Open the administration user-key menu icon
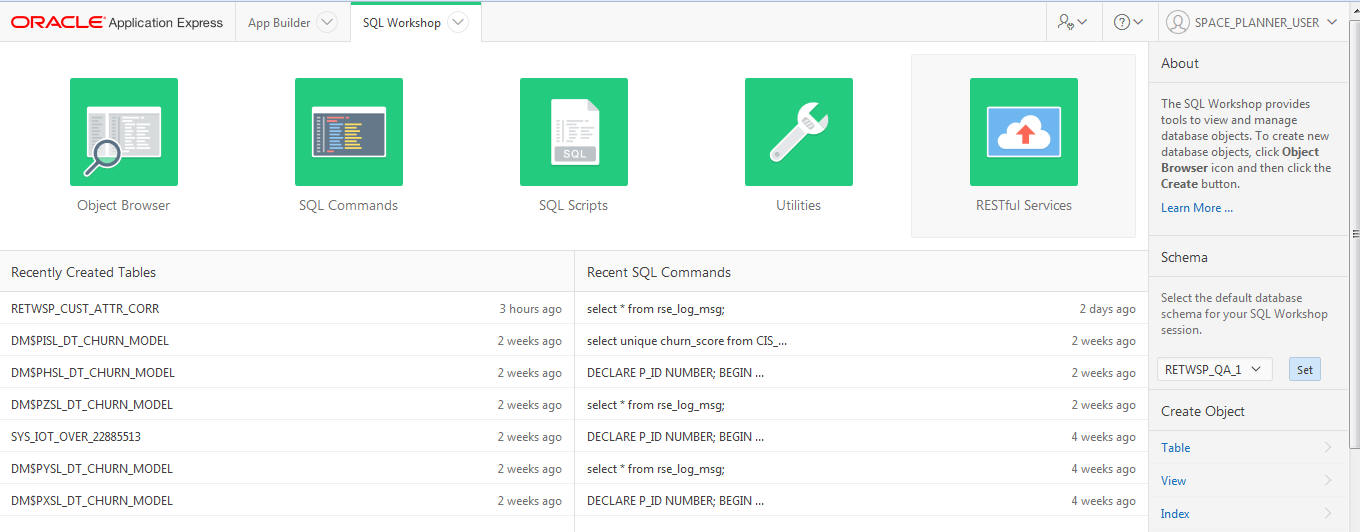Viewport: 1360px width, 532px height. coord(1072,22)
